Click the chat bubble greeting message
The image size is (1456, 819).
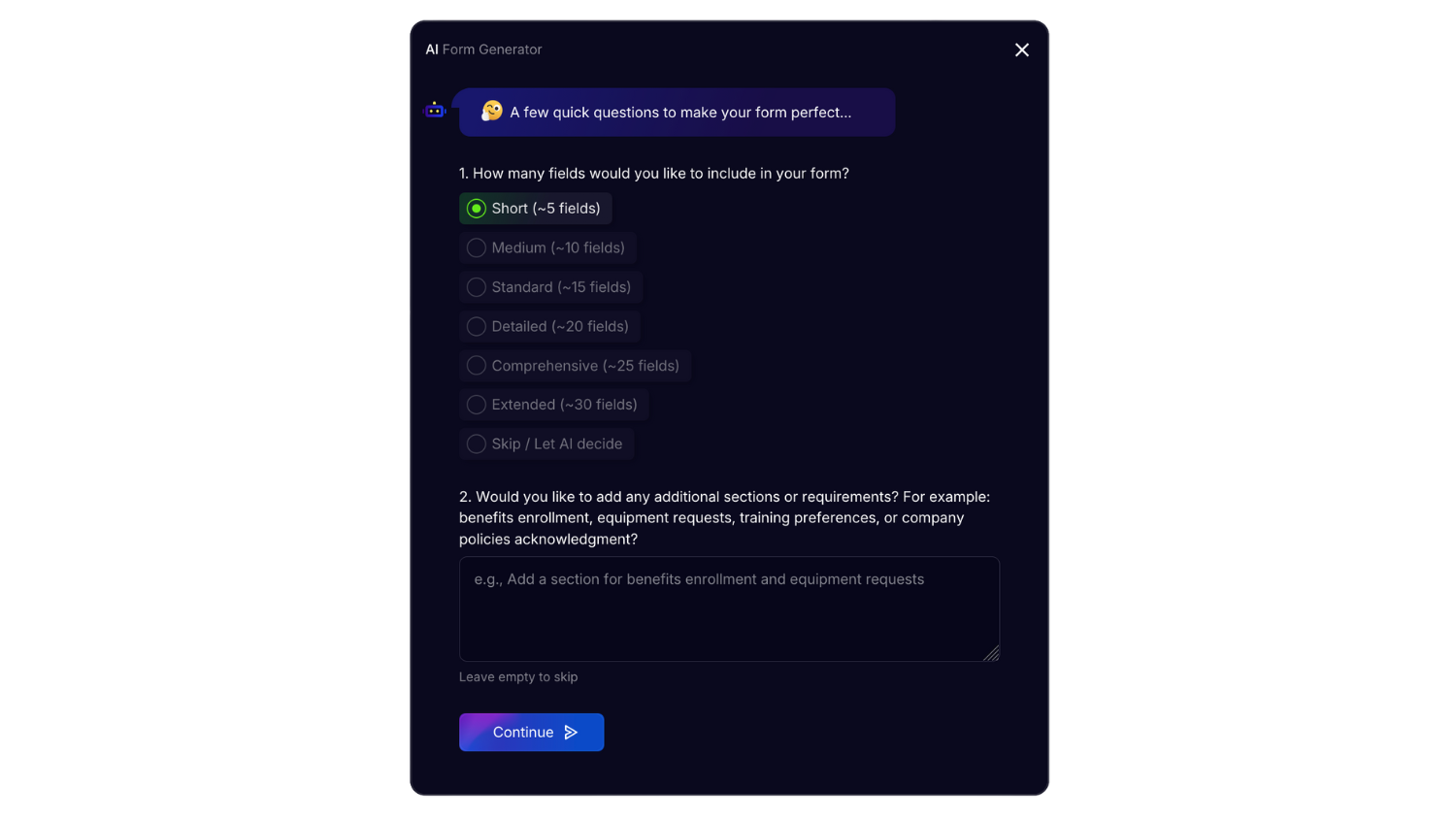677,112
